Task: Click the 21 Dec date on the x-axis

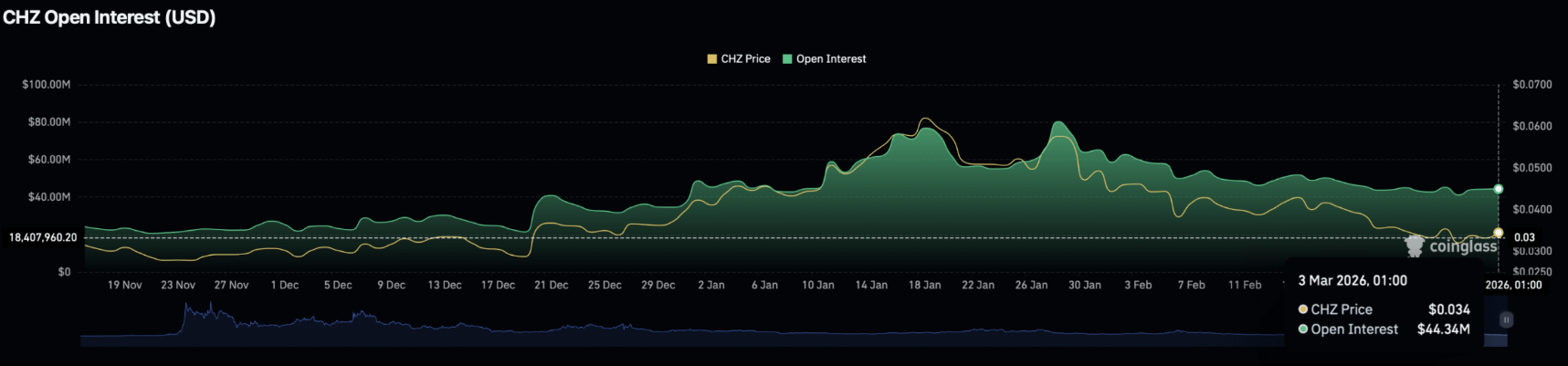Action: point(551,285)
